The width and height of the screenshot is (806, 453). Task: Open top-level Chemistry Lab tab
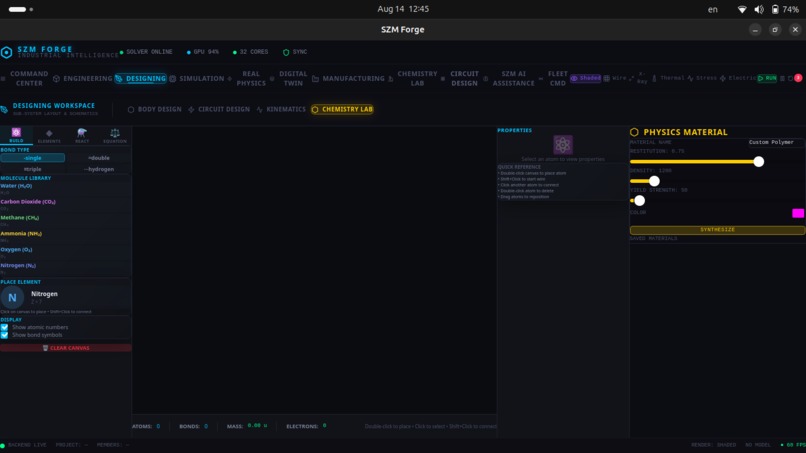pyautogui.click(x=413, y=78)
